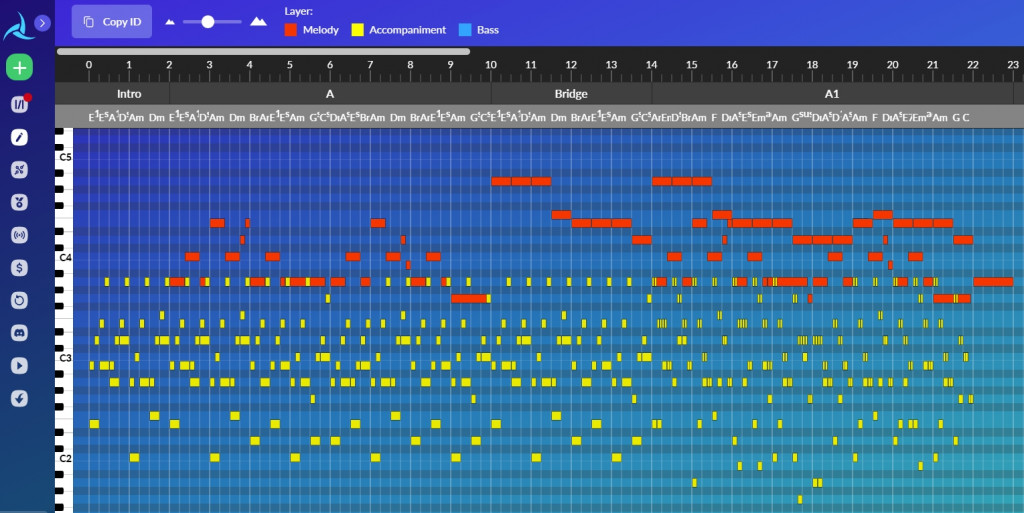Select the yellow Accompaniment layer swatch
Screen dimensions: 1024x513
click(x=357, y=30)
